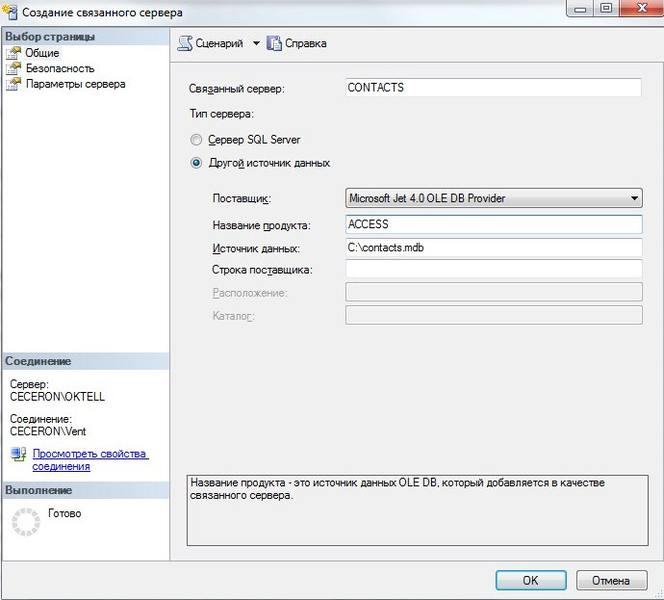Click the Сценарий script icon
This screenshot has width=664, height=600.
pyautogui.click(x=185, y=43)
